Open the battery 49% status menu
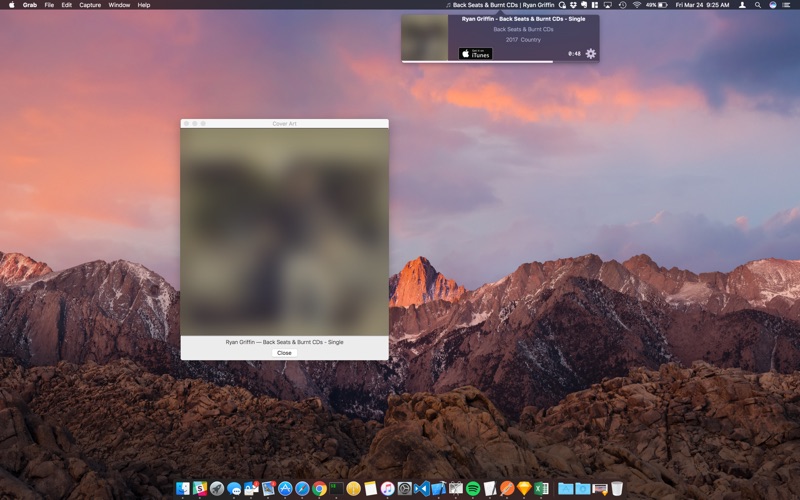The width and height of the screenshot is (800, 500). 657,5
